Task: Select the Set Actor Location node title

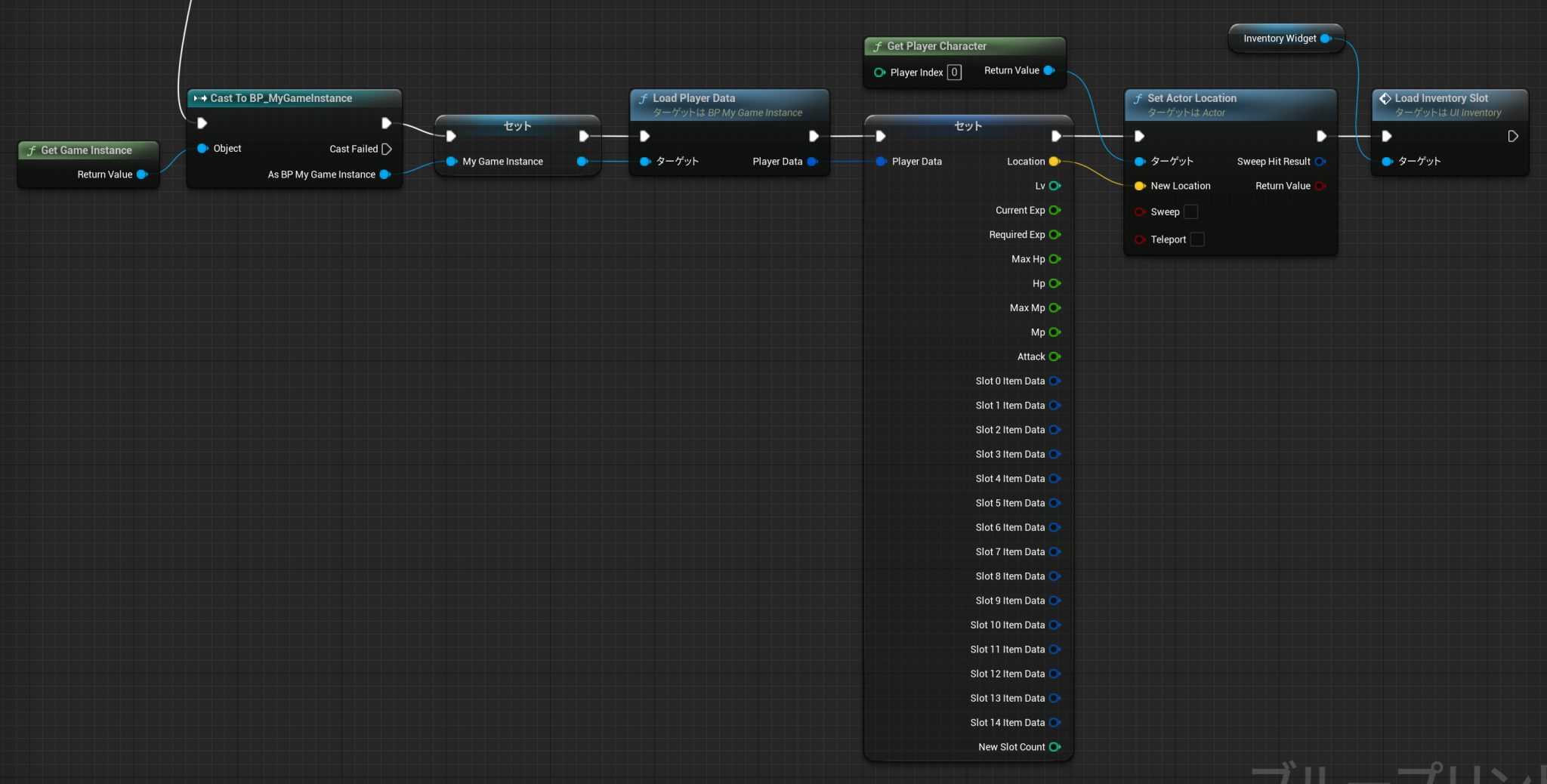Action: (1191, 98)
